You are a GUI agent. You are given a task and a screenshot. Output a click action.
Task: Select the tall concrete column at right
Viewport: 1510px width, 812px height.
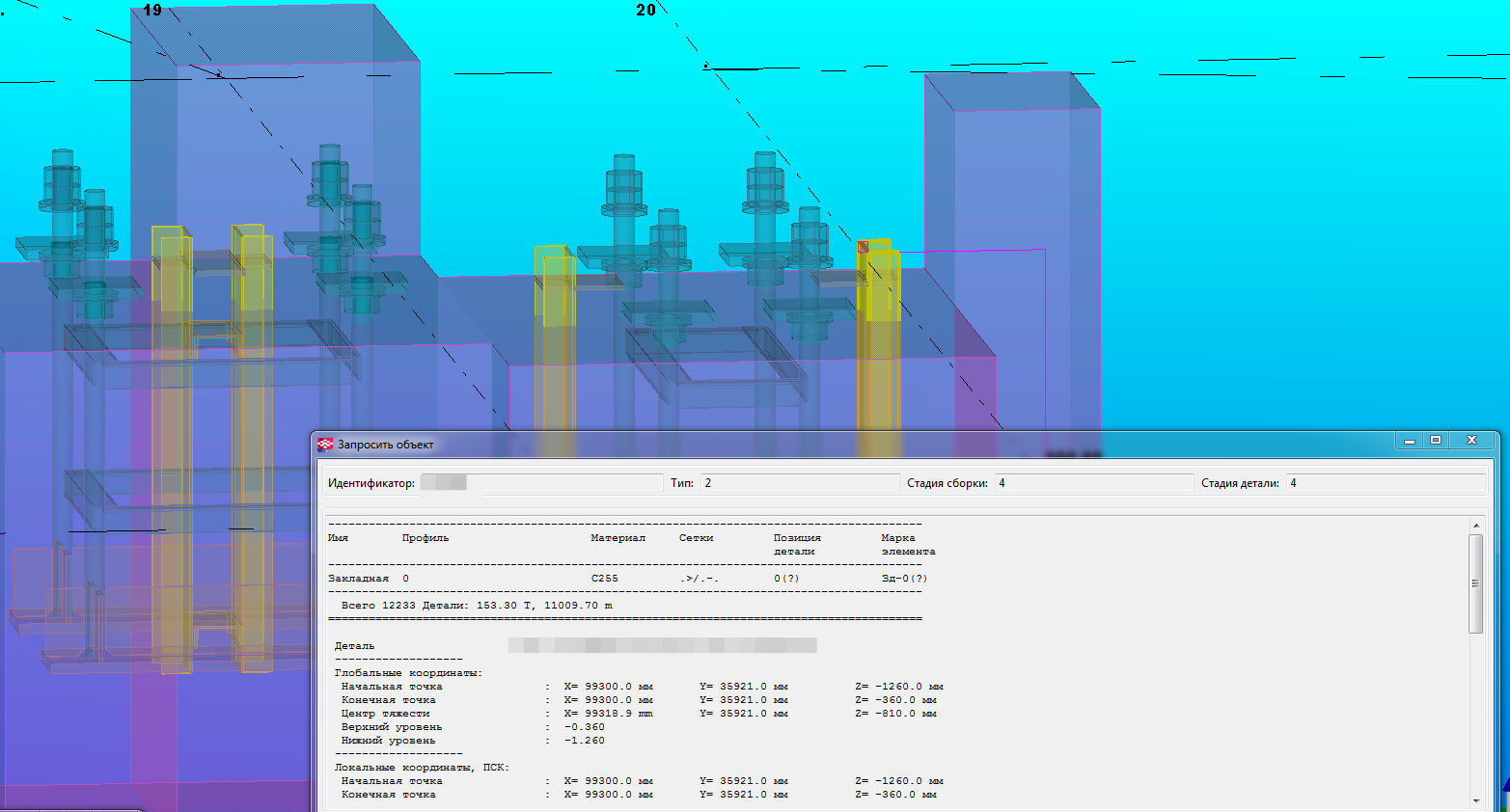pos(1023,174)
